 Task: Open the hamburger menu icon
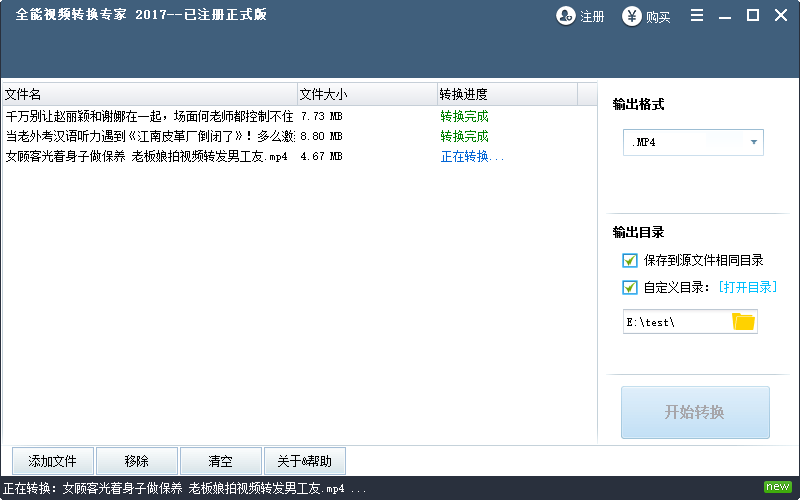697,15
